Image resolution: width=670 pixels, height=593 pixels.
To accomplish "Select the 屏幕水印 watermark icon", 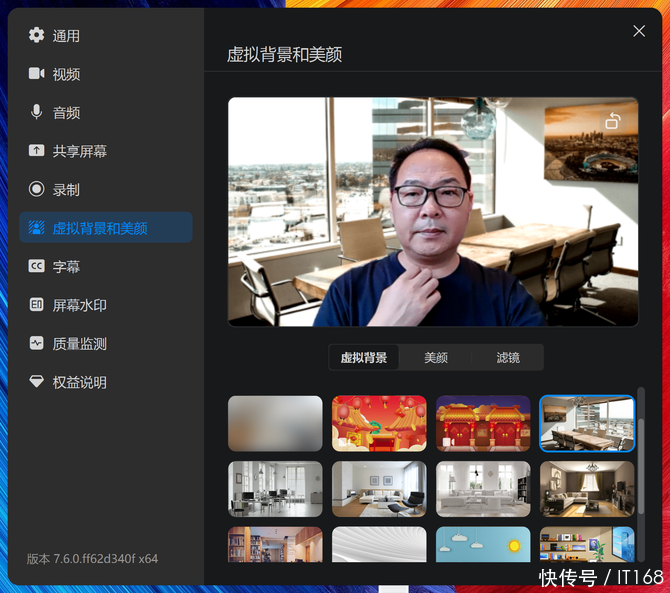I will [x=37, y=305].
